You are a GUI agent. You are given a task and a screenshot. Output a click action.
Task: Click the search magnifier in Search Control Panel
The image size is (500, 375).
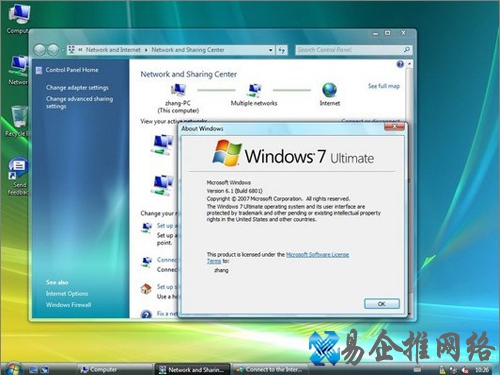(407, 50)
